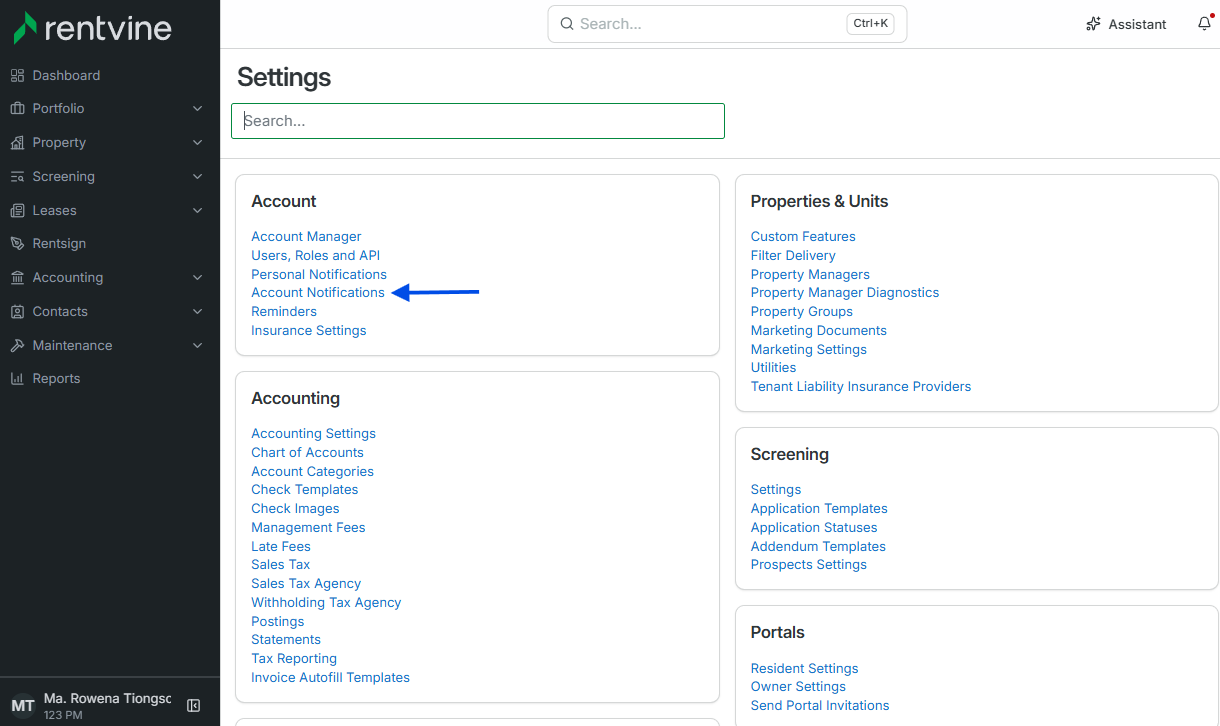Open Marketing Documents link
This screenshot has height=726, width=1220.
(x=819, y=330)
